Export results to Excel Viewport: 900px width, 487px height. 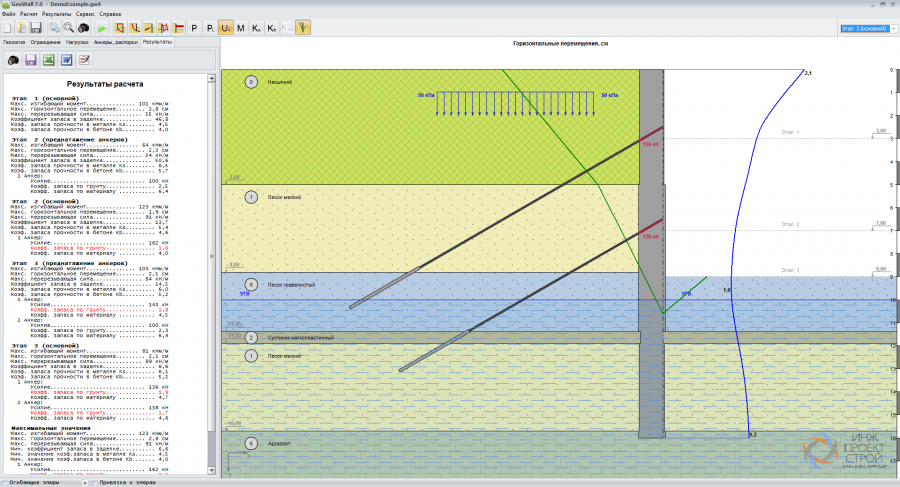pos(49,60)
